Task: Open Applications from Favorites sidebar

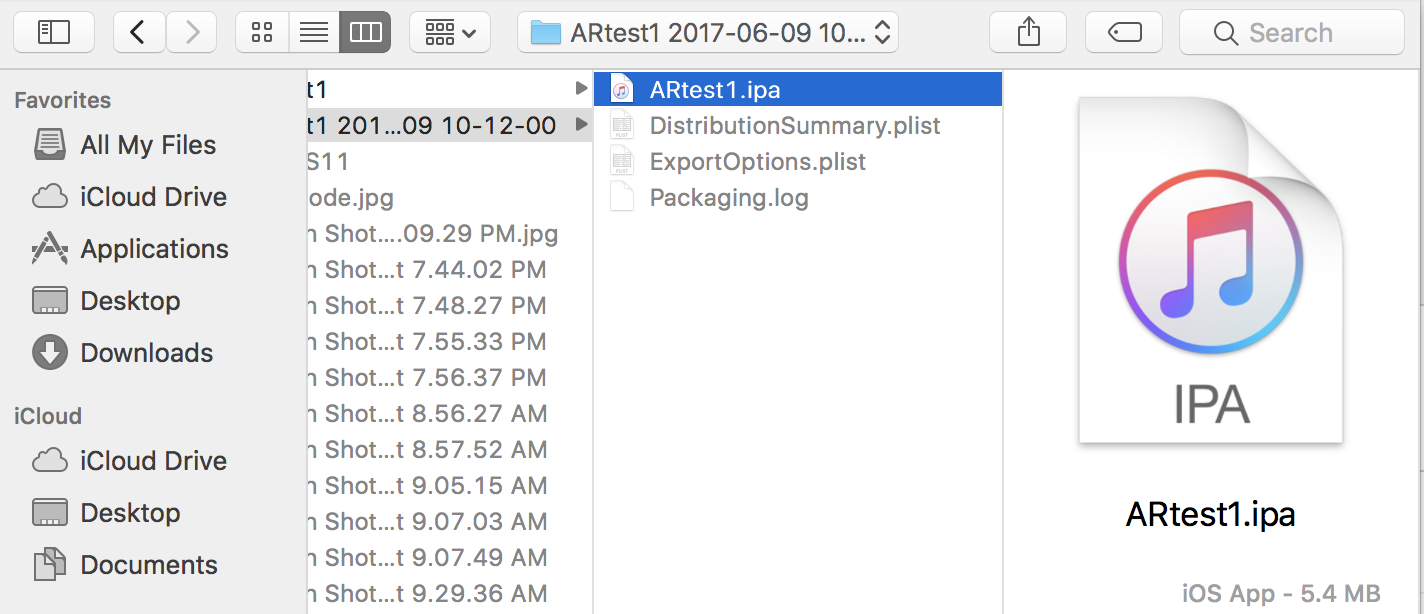Action: click(154, 249)
